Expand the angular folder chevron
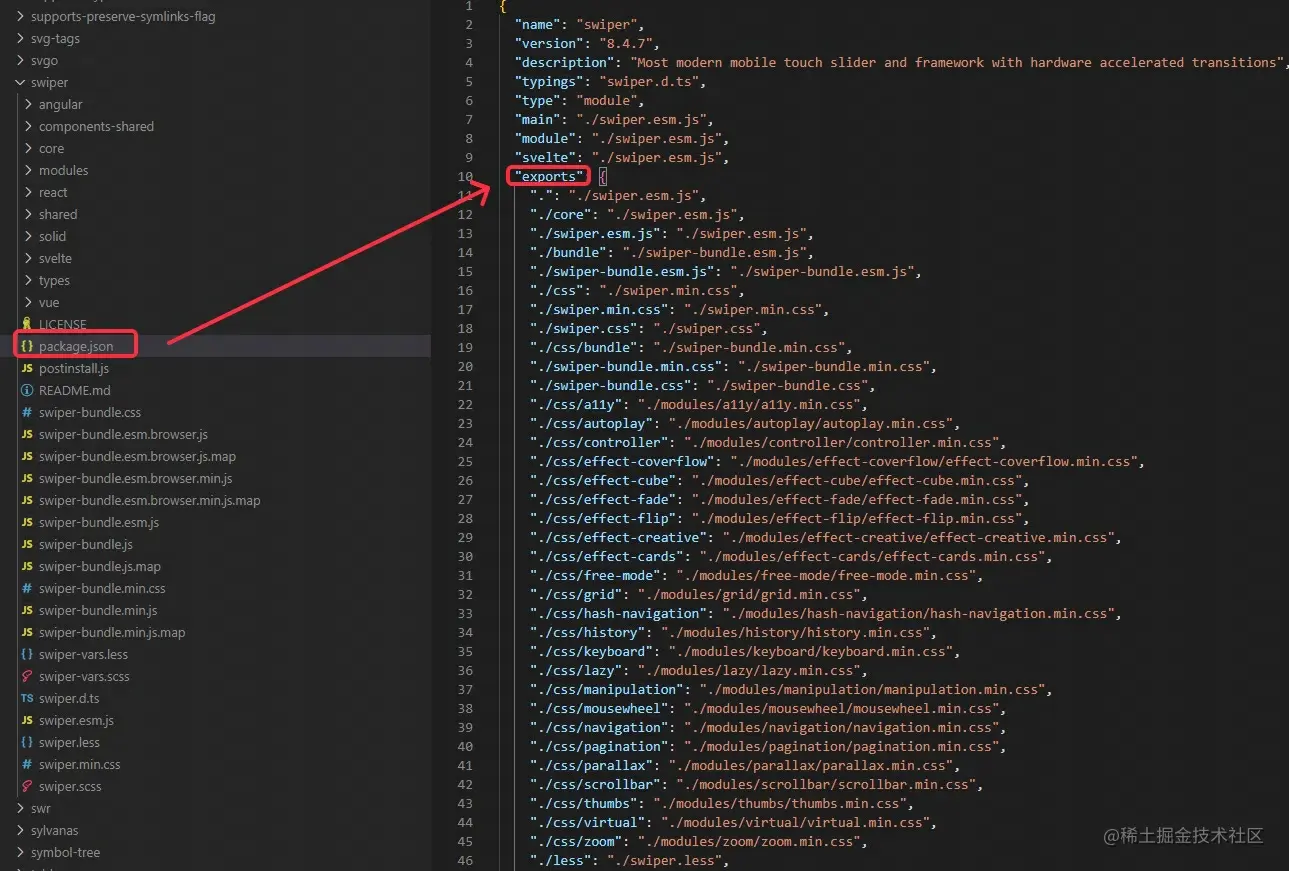The height and width of the screenshot is (871, 1289). [28, 104]
